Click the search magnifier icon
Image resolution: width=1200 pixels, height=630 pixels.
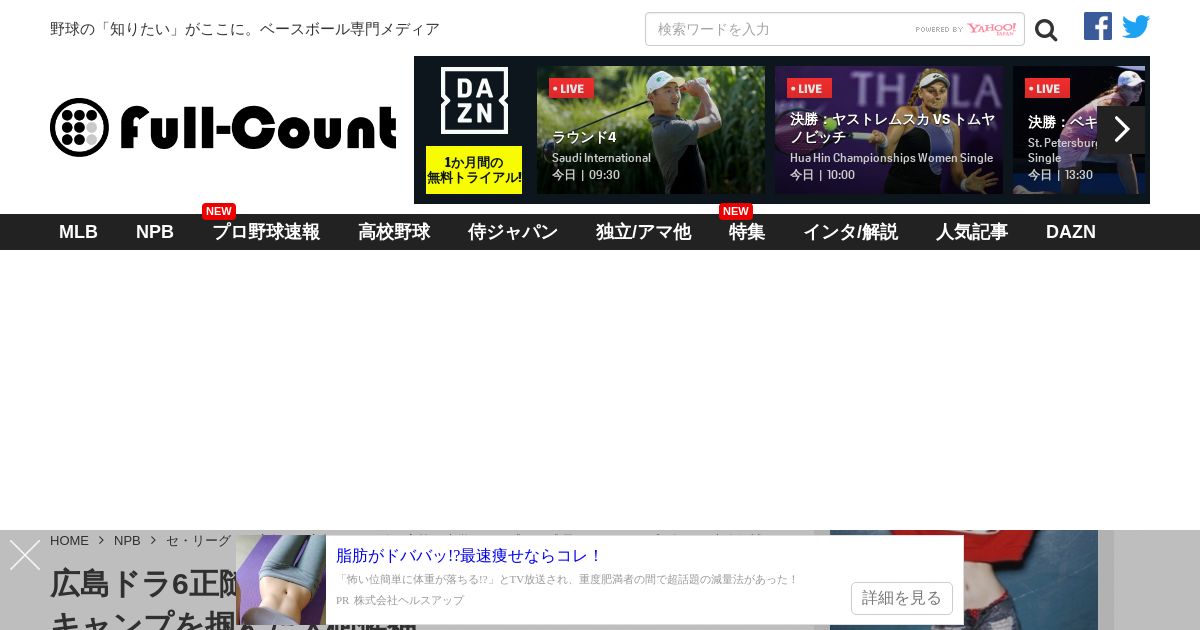coord(1046,30)
